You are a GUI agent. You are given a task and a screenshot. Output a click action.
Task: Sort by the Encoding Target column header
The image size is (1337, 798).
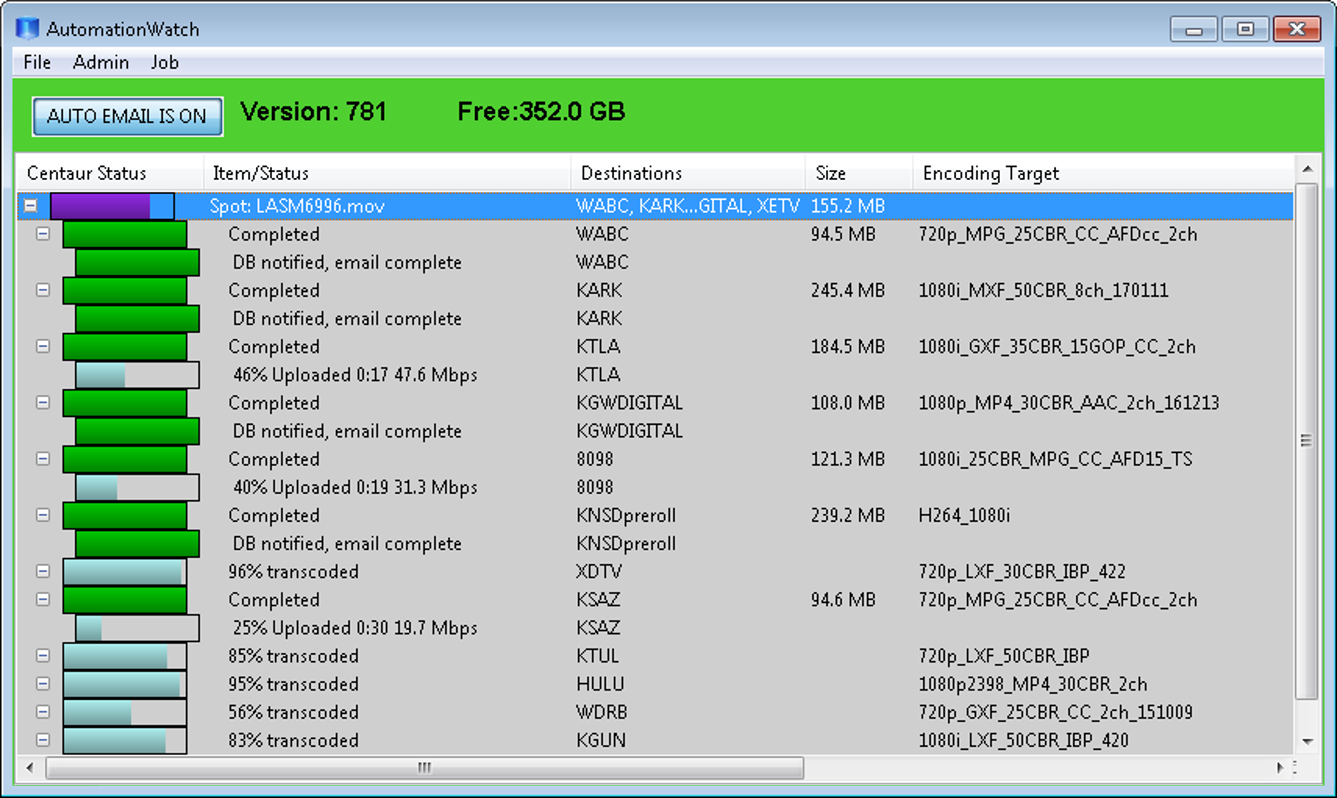[1103, 173]
